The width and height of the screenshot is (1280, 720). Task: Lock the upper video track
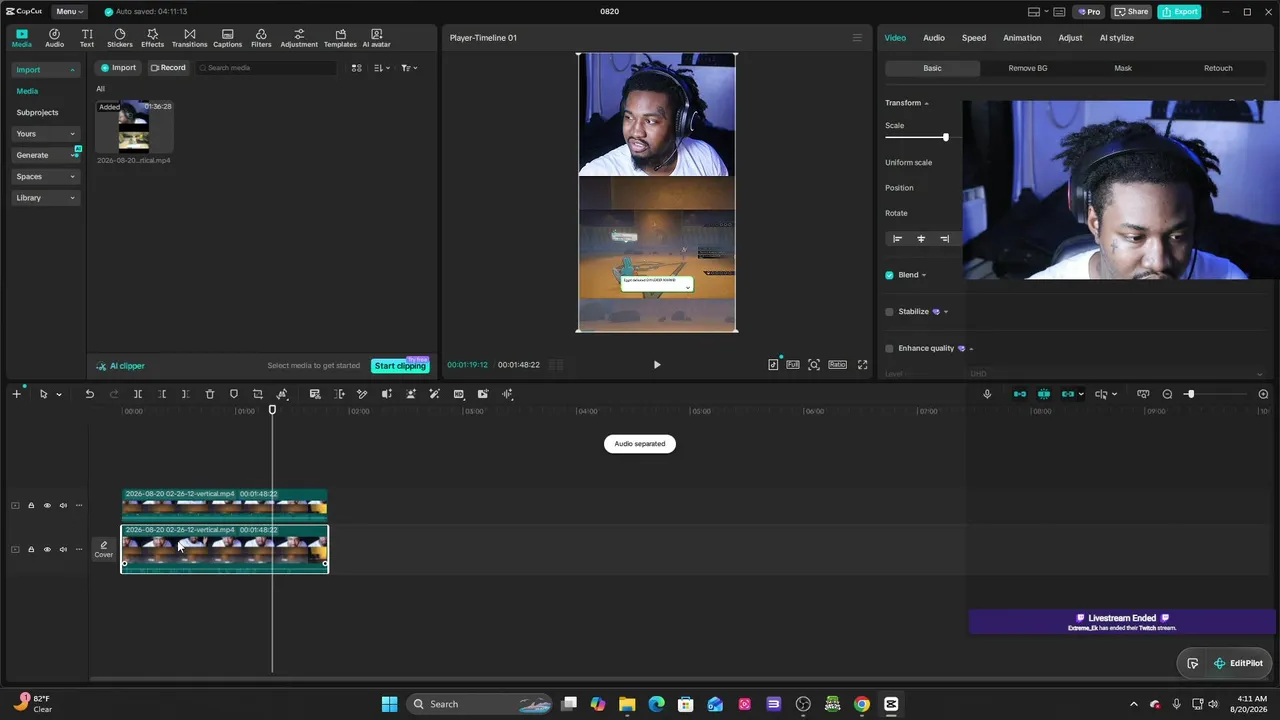click(31, 506)
